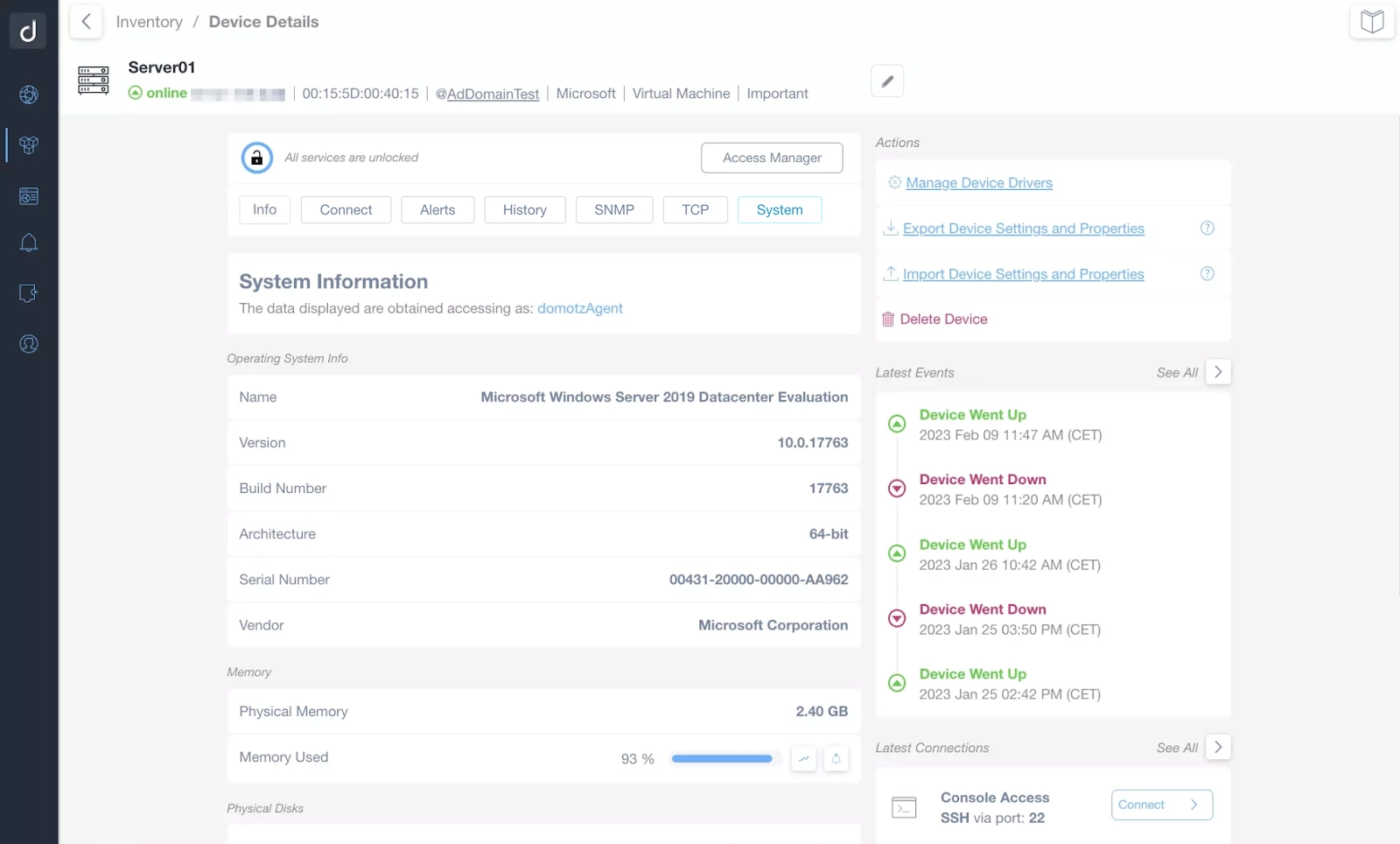Expand Latest Events with chevron arrow
The image size is (1400, 844).
pos(1218,372)
